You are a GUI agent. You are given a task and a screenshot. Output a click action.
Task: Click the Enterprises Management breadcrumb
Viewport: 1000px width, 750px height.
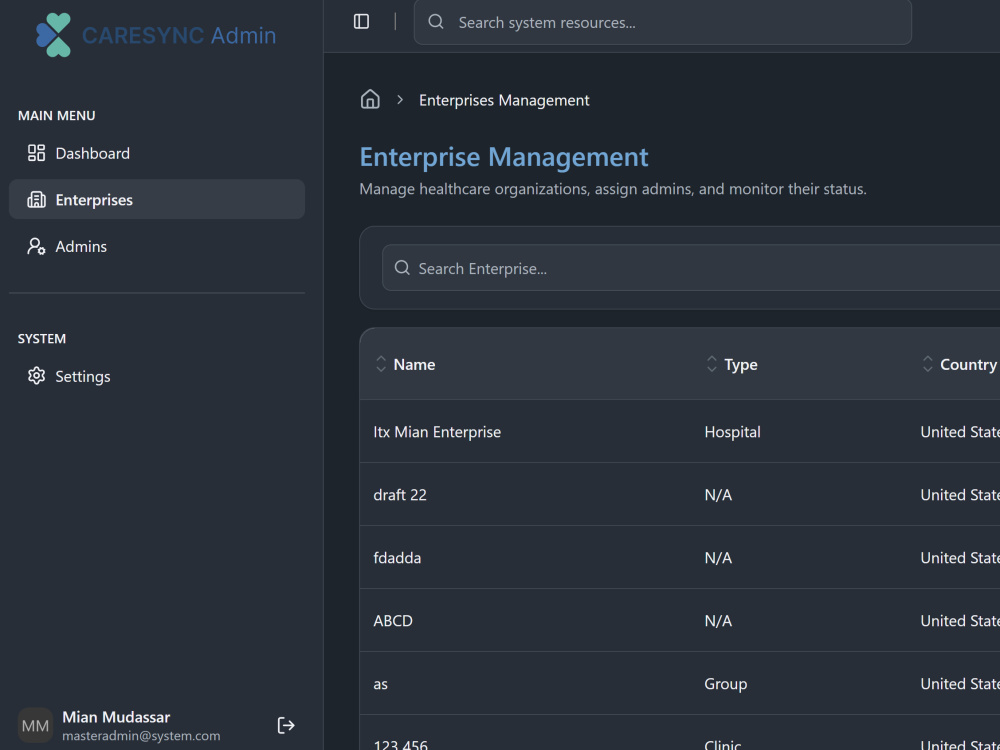[x=504, y=100]
